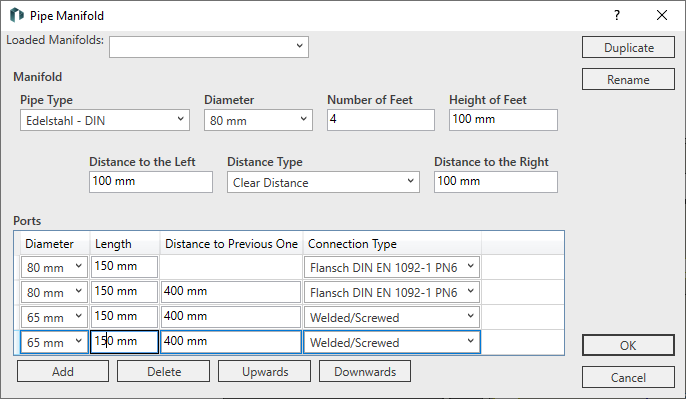Viewport: 686px width, 399px height.
Task: Open connection type dropdown in first port row
Action: pyautogui.click(x=392, y=267)
